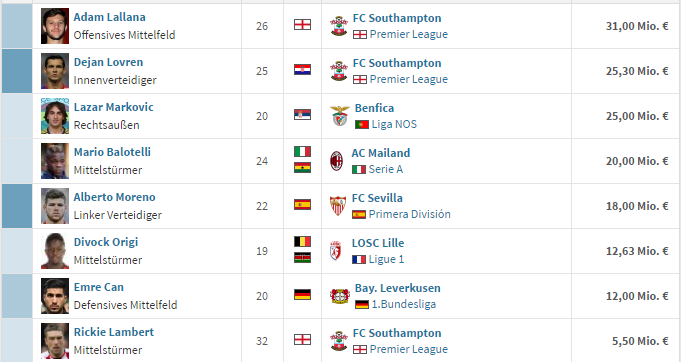Click the Belgian flag in Divock Origi's row
Image resolution: width=681 pixels, height=362 pixels.
[x=302, y=241]
